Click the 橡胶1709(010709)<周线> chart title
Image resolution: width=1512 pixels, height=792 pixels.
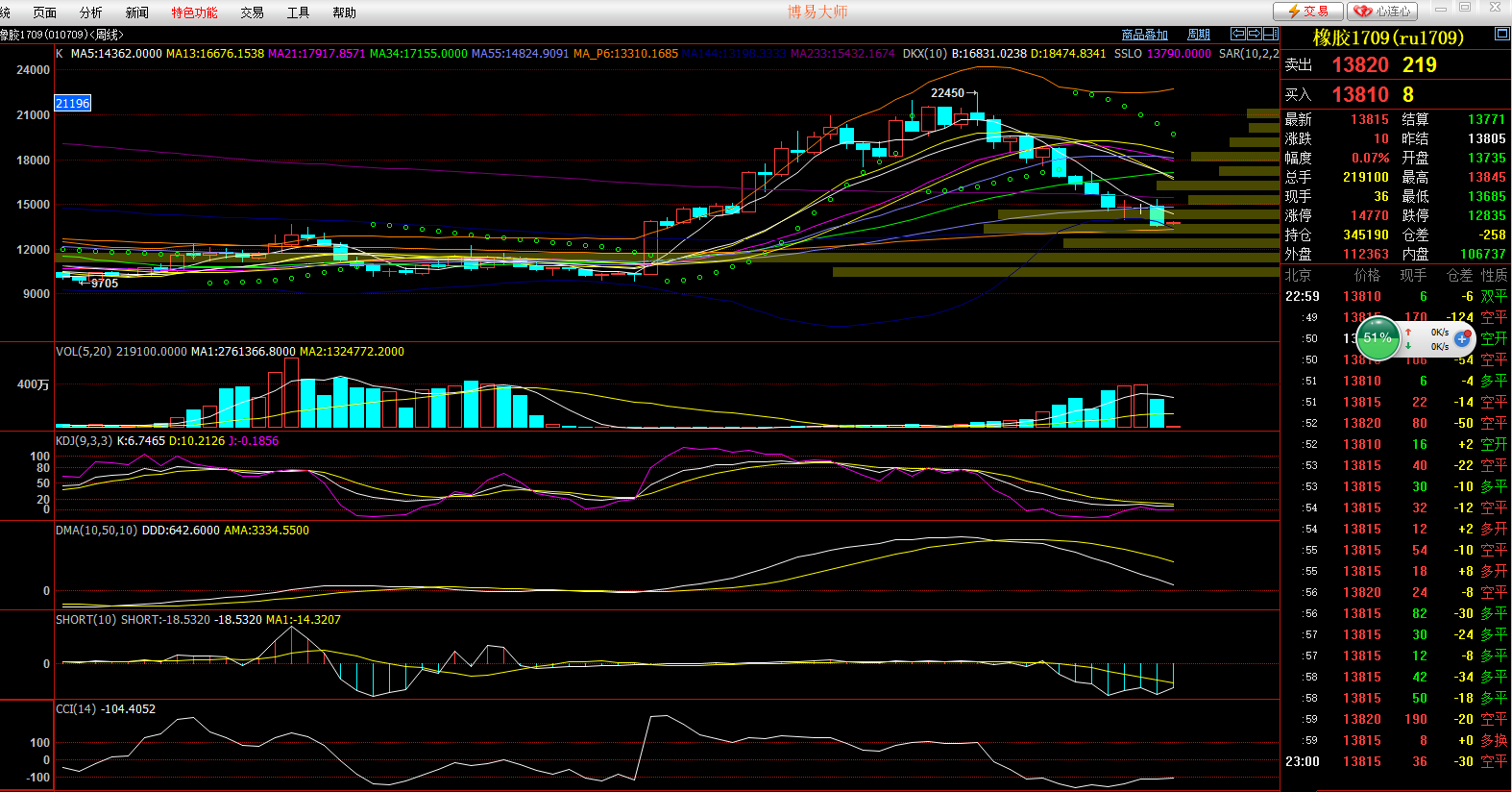click(x=61, y=35)
